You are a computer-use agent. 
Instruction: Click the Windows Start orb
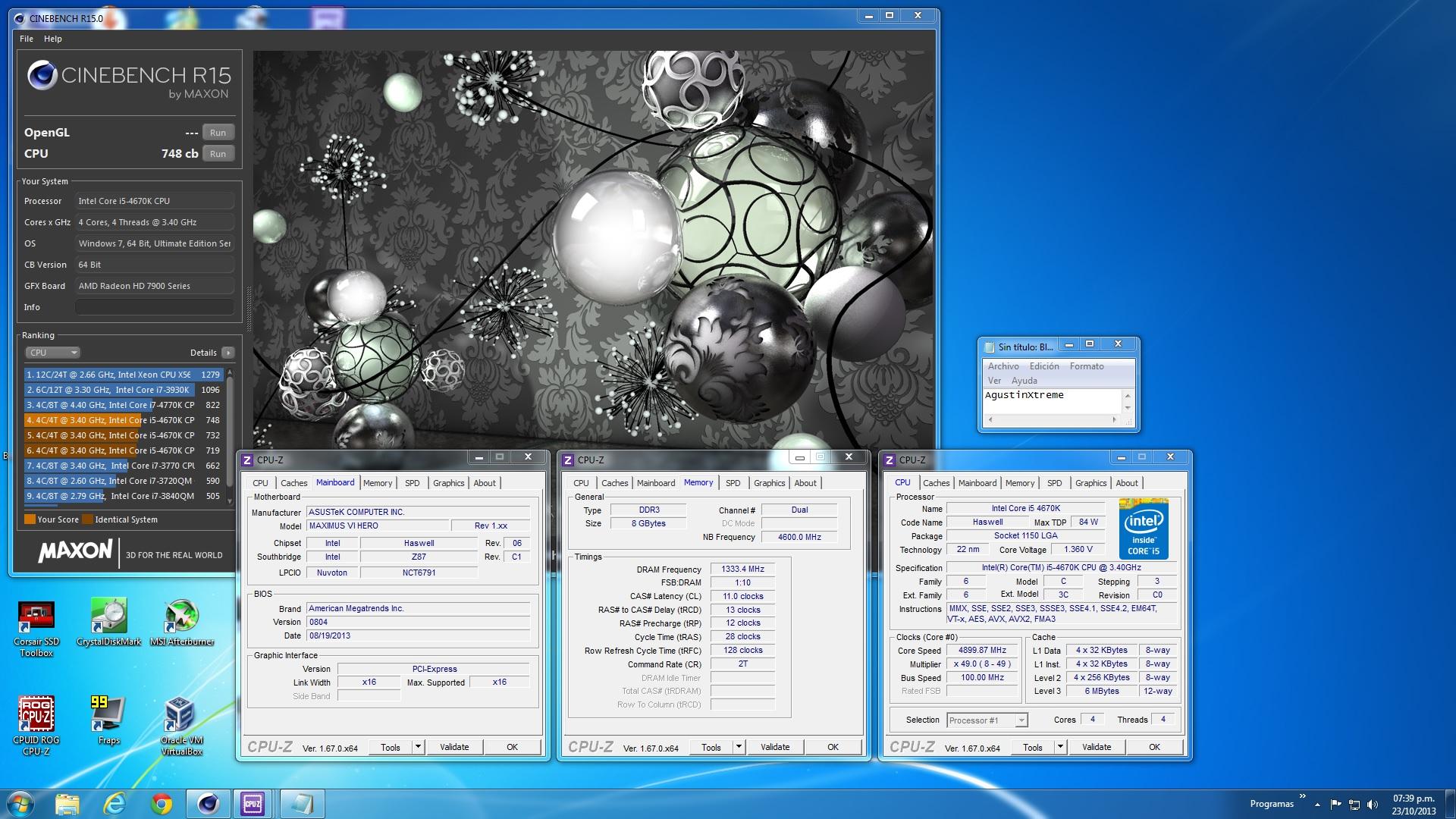click(20, 804)
